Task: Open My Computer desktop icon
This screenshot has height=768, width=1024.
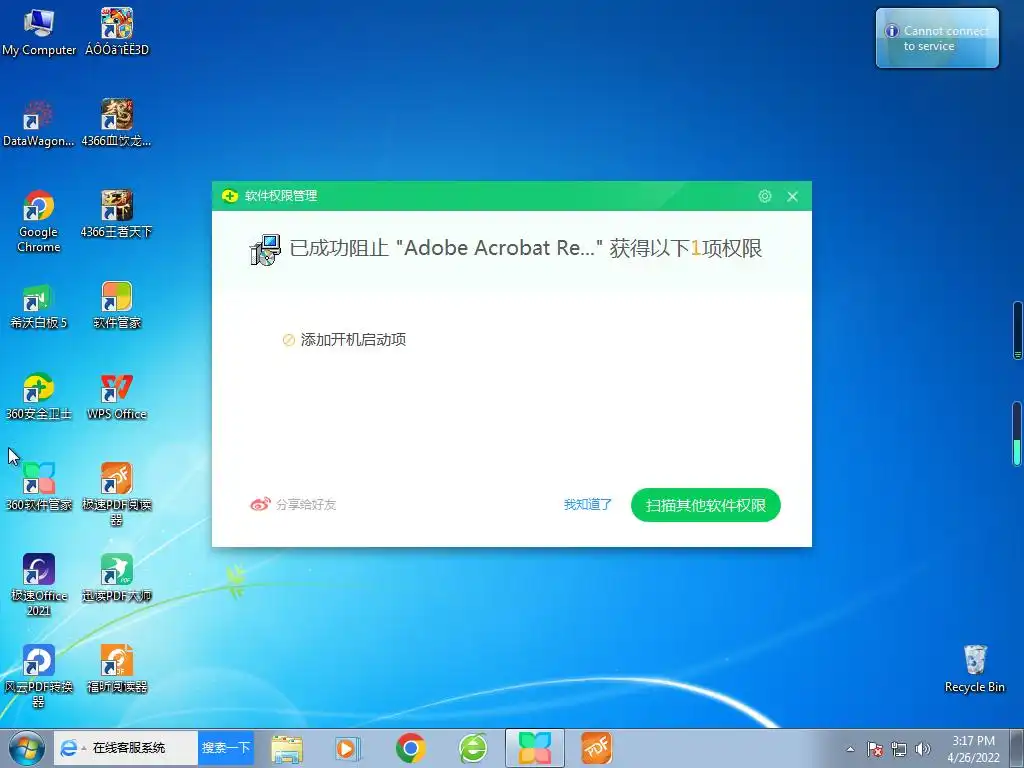Action: tap(39, 33)
